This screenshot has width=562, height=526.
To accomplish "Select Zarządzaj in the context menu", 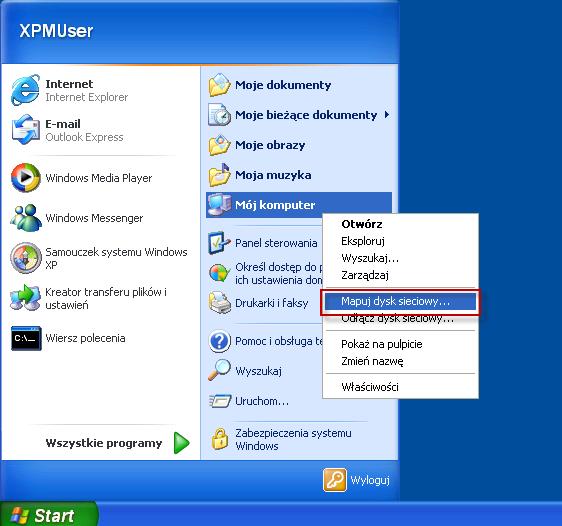I will (400, 275).
